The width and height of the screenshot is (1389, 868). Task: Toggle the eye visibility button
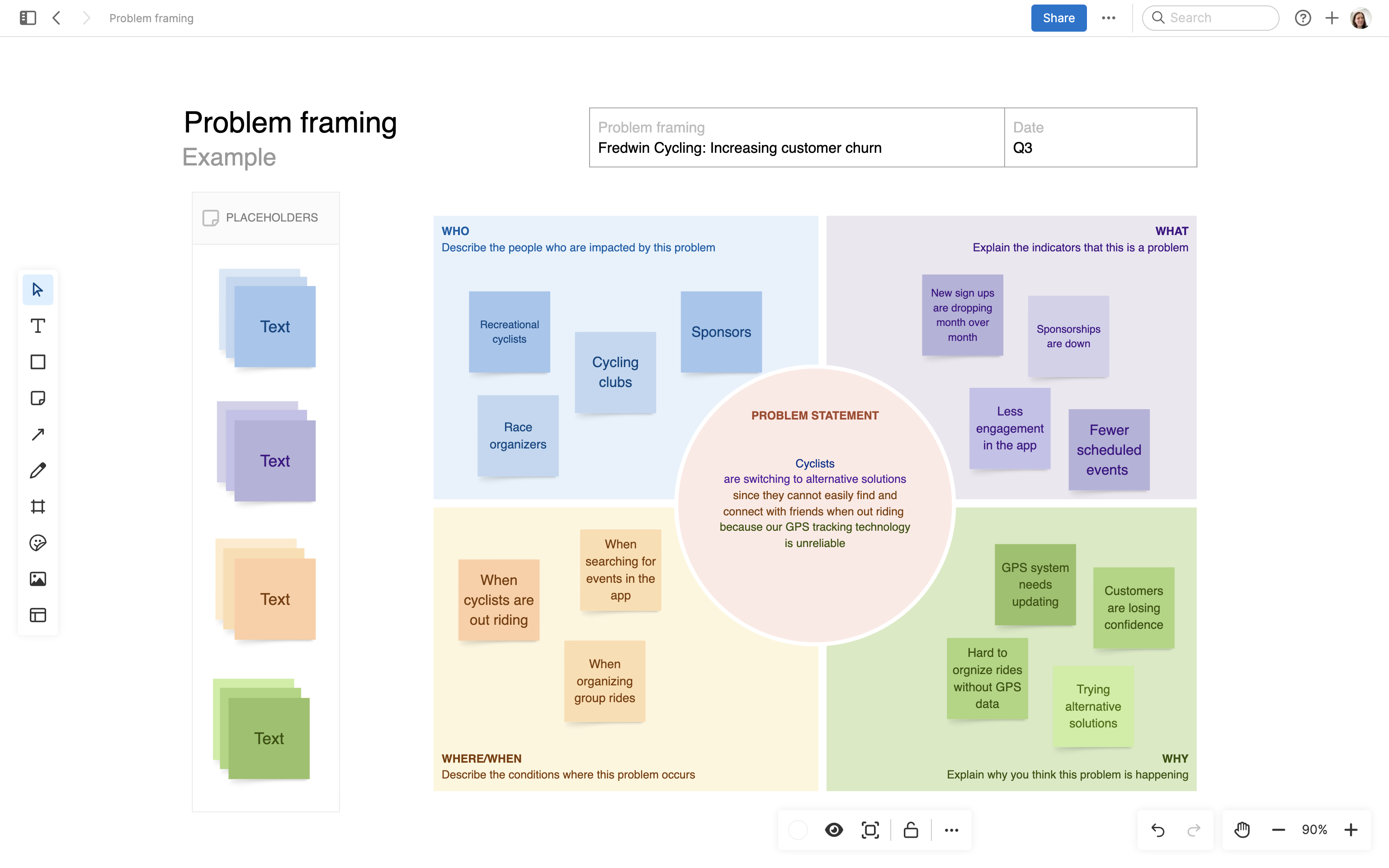[834, 830]
